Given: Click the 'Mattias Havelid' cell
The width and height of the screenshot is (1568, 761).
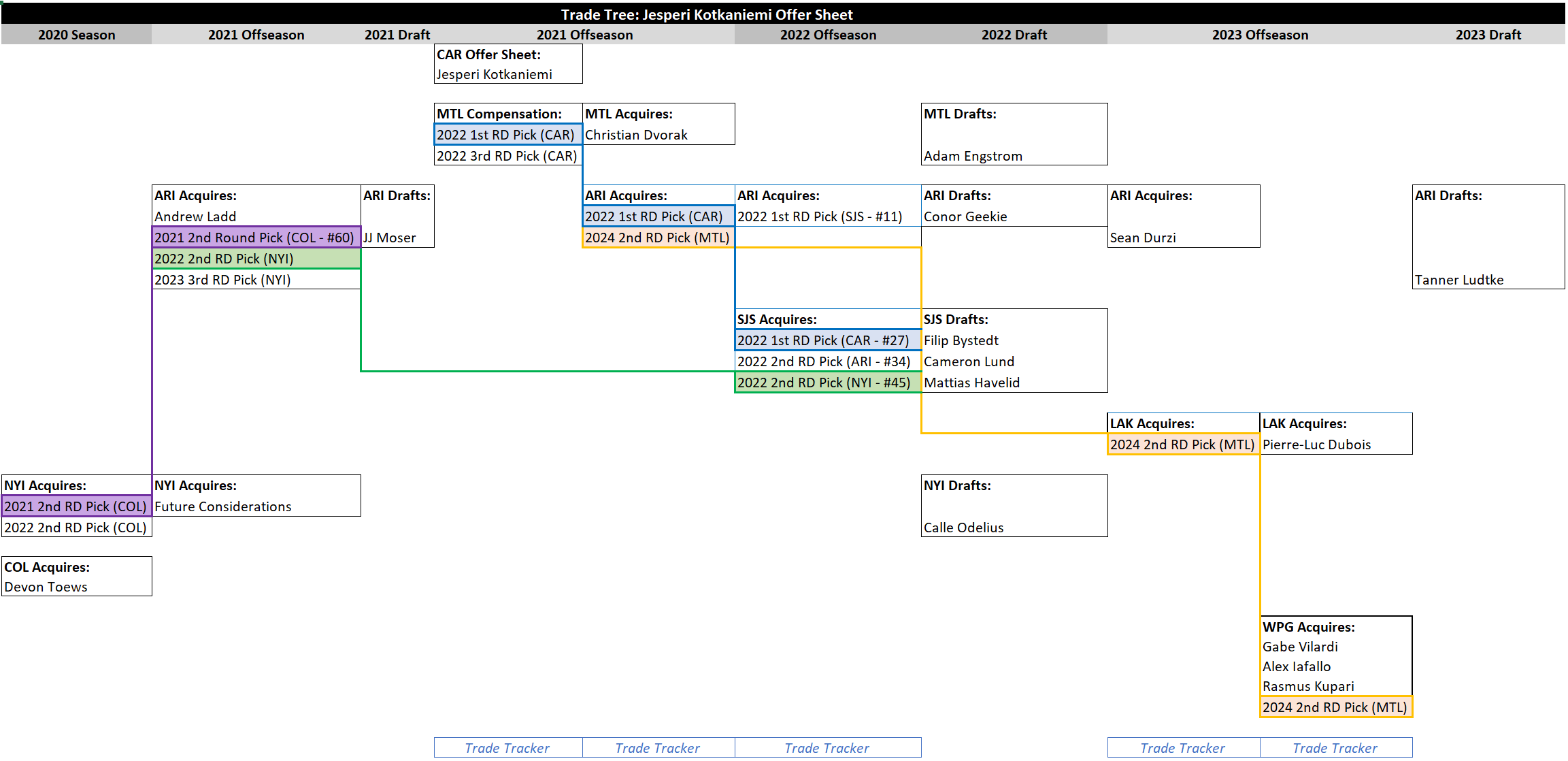Looking at the screenshot, I should pyautogui.click(x=1014, y=383).
